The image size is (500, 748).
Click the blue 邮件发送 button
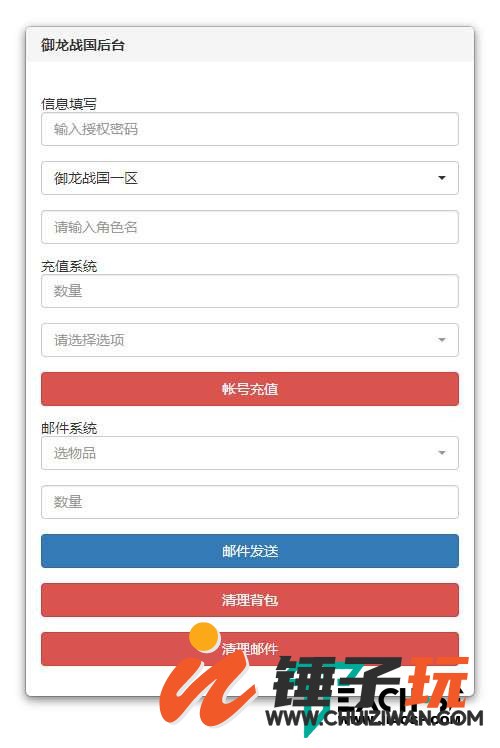[250, 551]
